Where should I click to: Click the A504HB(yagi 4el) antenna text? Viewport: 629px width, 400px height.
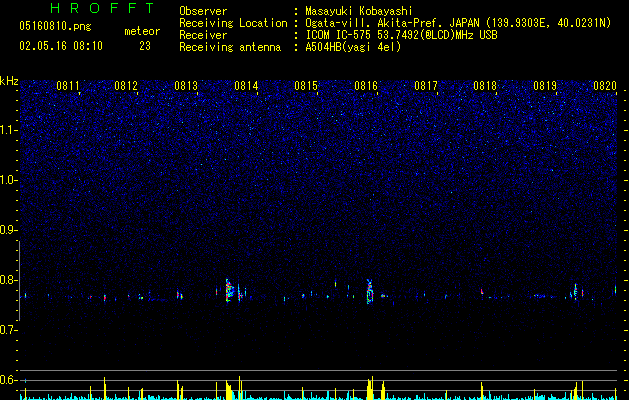point(353,47)
